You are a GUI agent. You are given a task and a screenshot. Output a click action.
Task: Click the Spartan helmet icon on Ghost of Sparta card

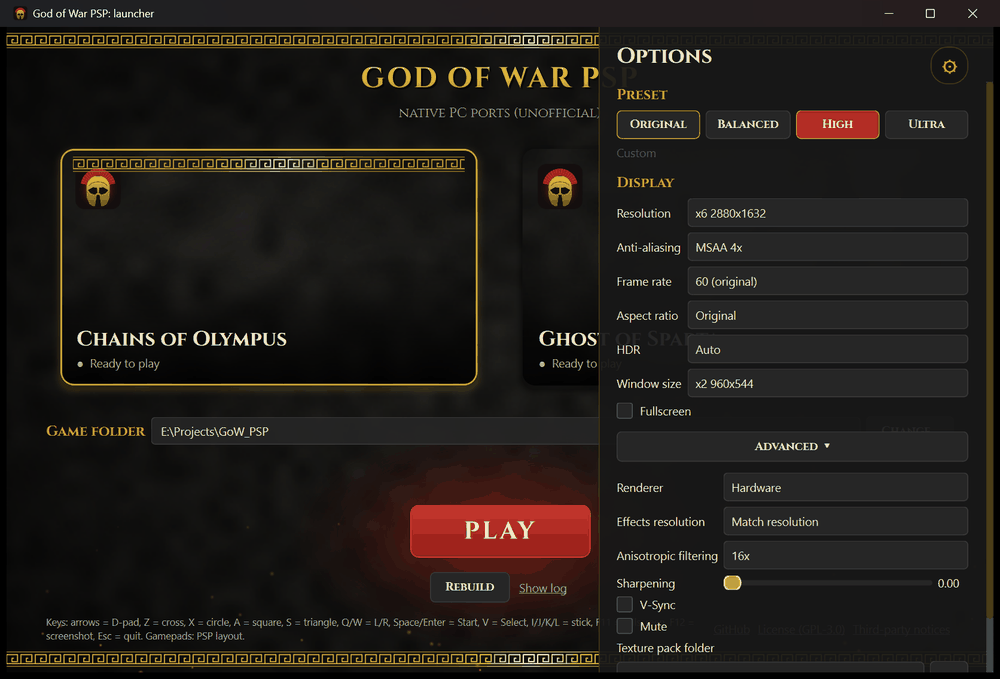pos(560,187)
